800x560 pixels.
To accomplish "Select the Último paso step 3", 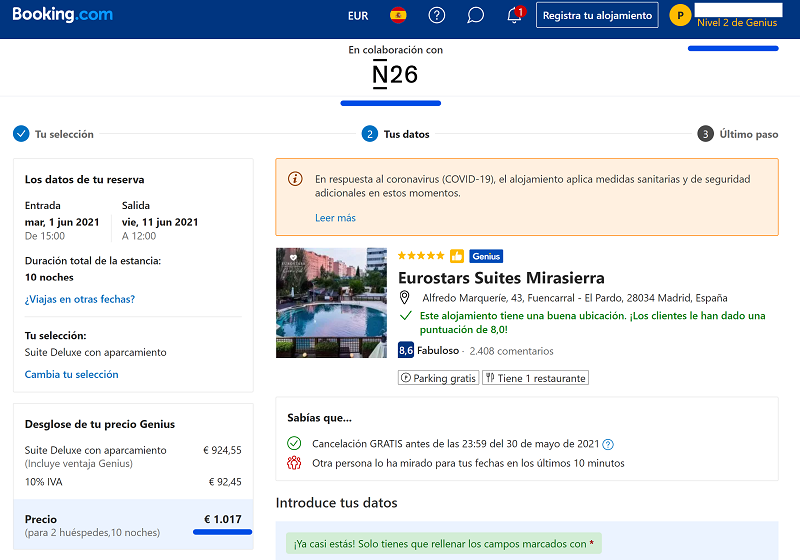I will [737, 134].
